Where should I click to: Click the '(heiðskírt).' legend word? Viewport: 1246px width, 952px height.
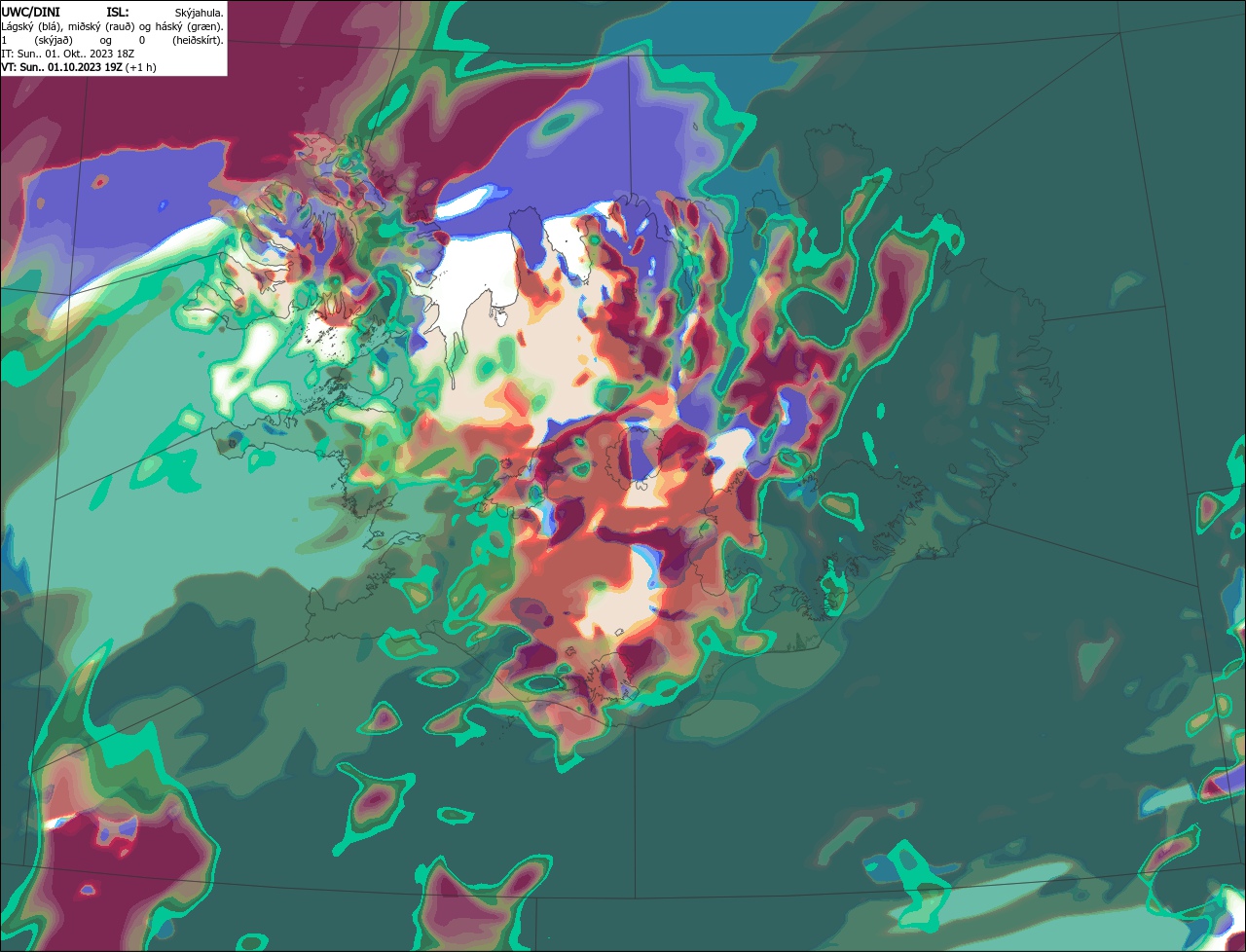pos(198,40)
